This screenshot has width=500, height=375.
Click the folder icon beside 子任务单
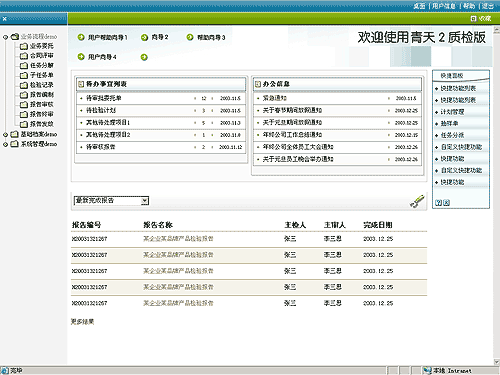(24, 75)
